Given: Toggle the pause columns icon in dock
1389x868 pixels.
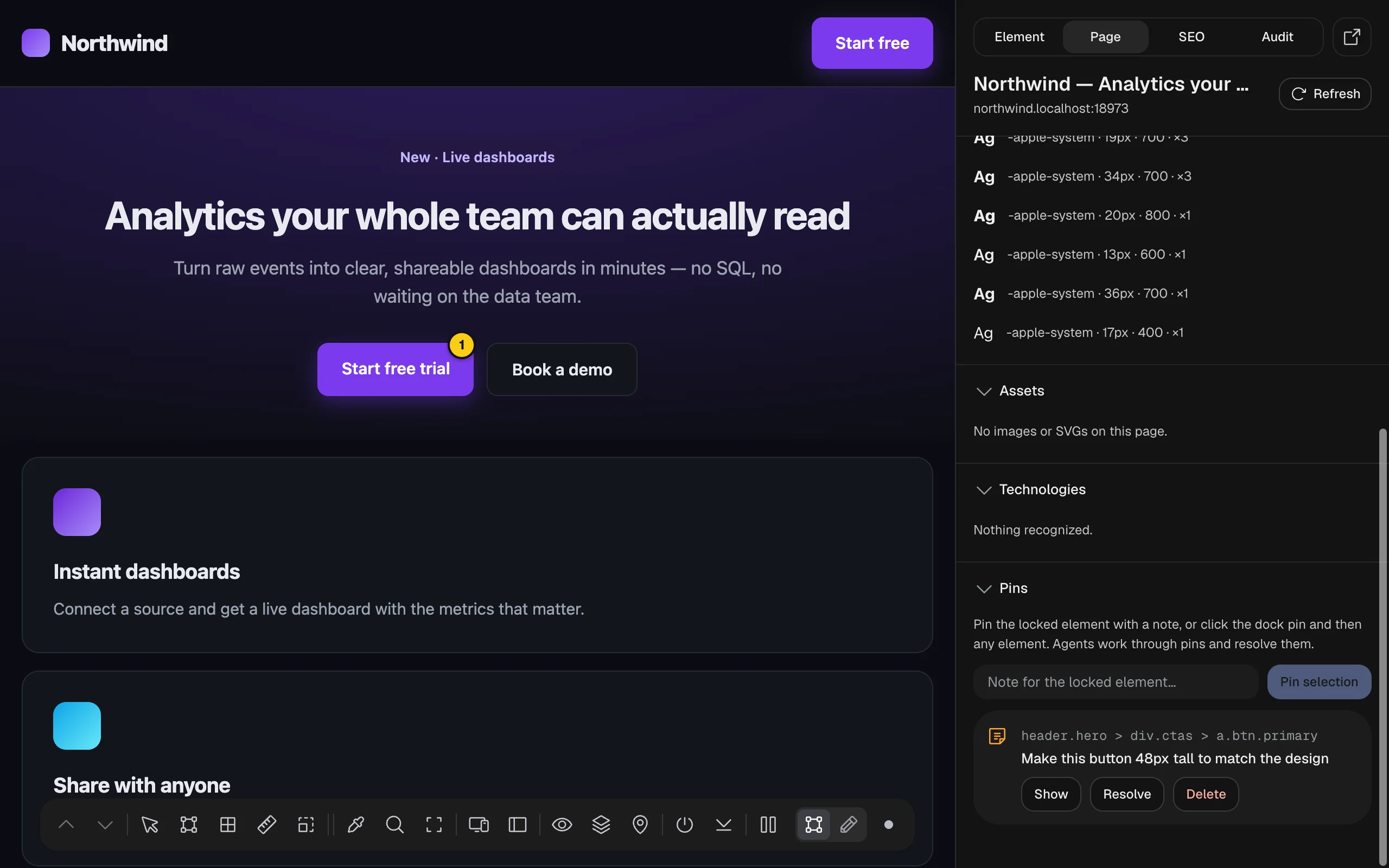Looking at the screenshot, I should [x=768, y=825].
